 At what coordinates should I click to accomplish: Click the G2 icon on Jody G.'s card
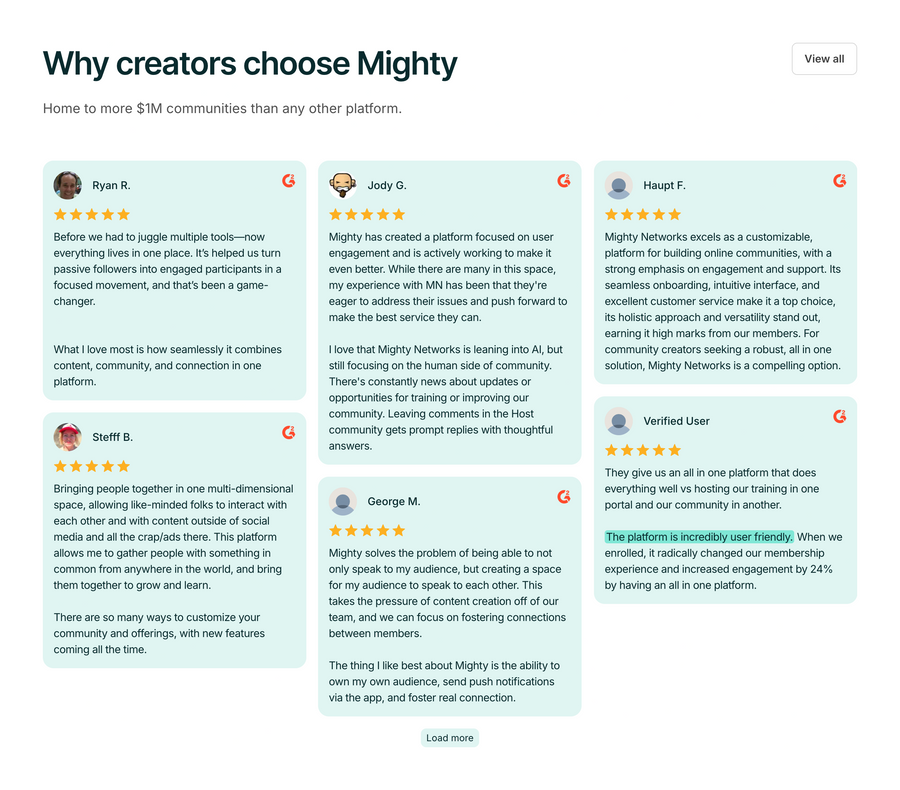tap(564, 181)
